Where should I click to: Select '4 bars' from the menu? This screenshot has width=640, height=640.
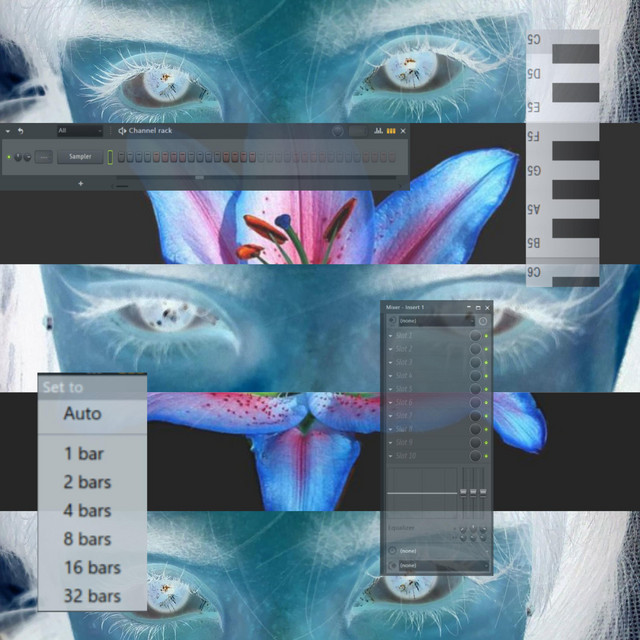[x=87, y=510]
